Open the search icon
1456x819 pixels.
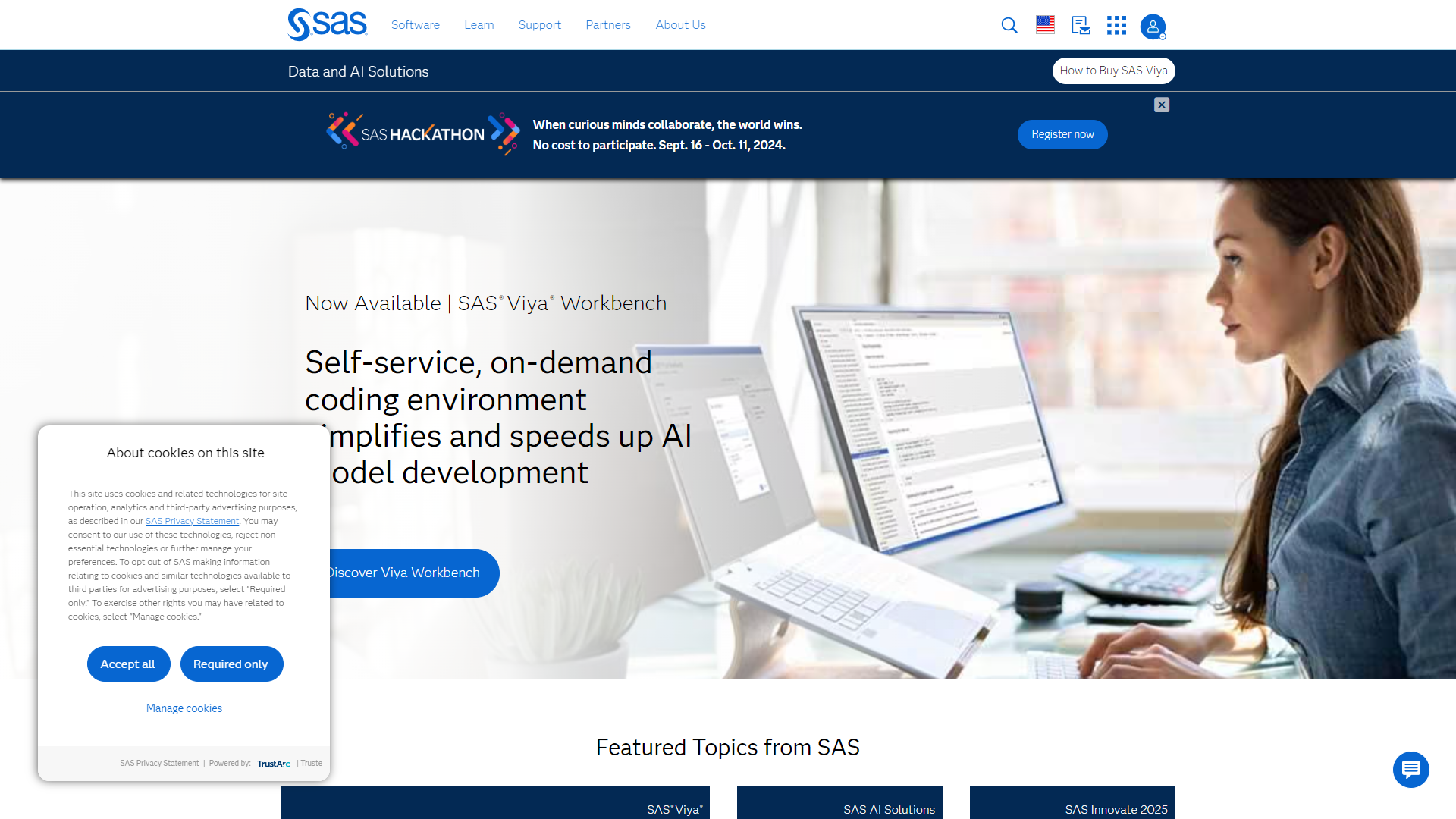pos(1009,25)
